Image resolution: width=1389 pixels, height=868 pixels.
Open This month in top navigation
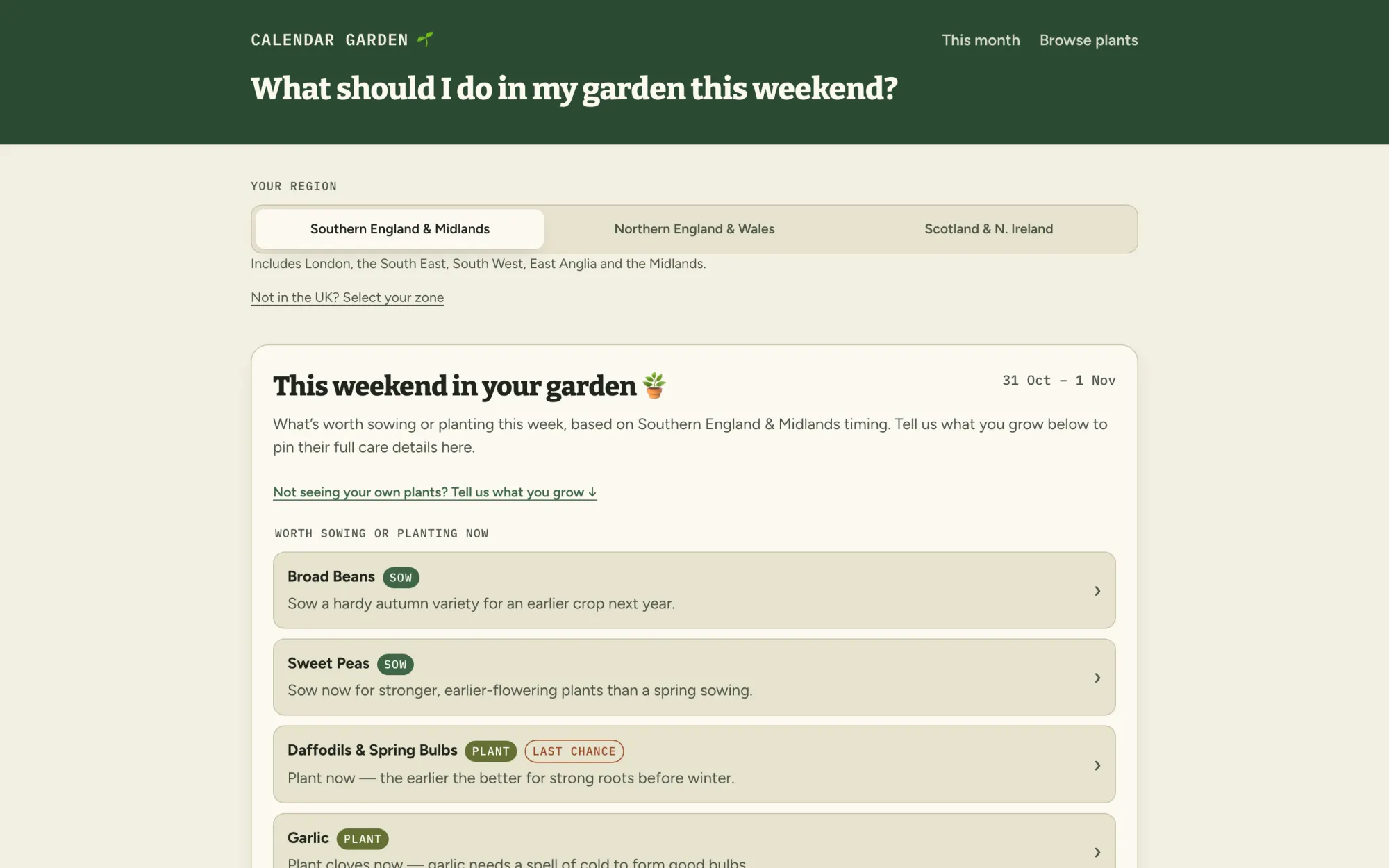pos(981,40)
